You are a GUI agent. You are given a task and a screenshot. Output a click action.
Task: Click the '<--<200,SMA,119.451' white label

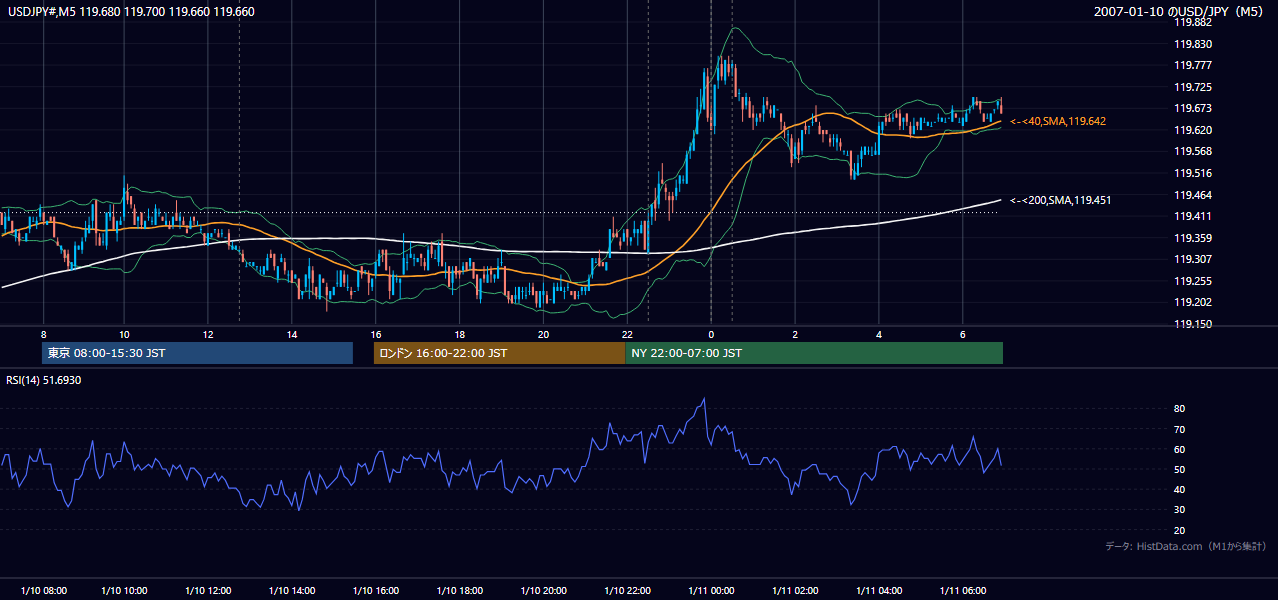(1060, 200)
